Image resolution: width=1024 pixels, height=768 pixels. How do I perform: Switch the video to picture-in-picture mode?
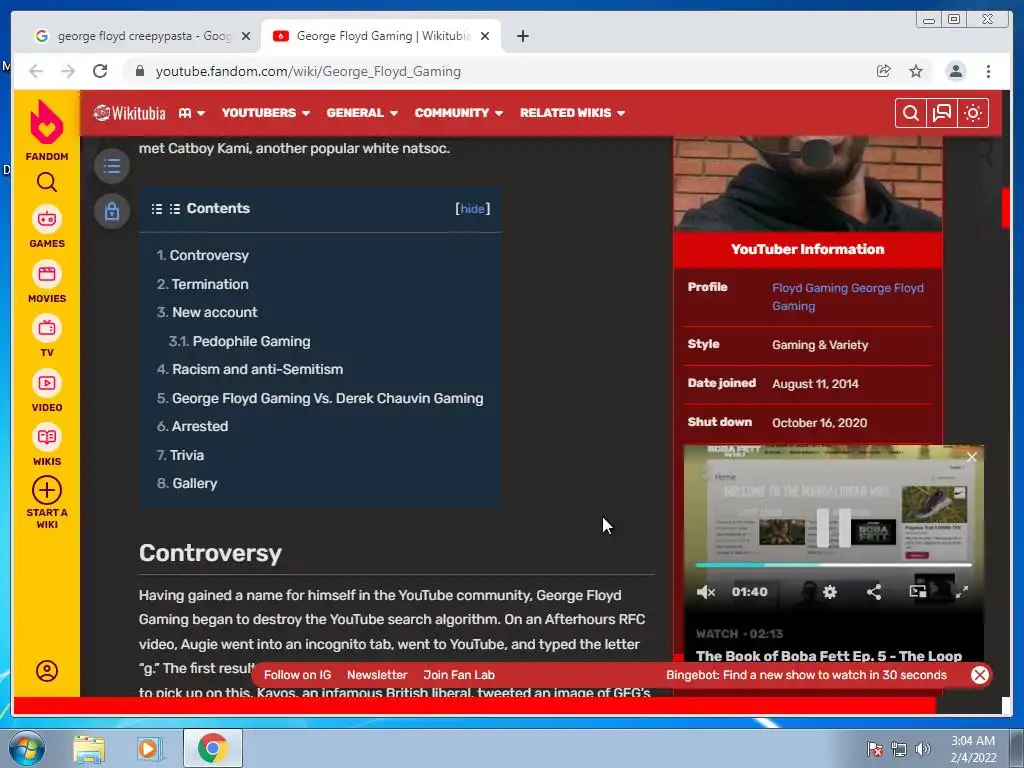[918, 592]
